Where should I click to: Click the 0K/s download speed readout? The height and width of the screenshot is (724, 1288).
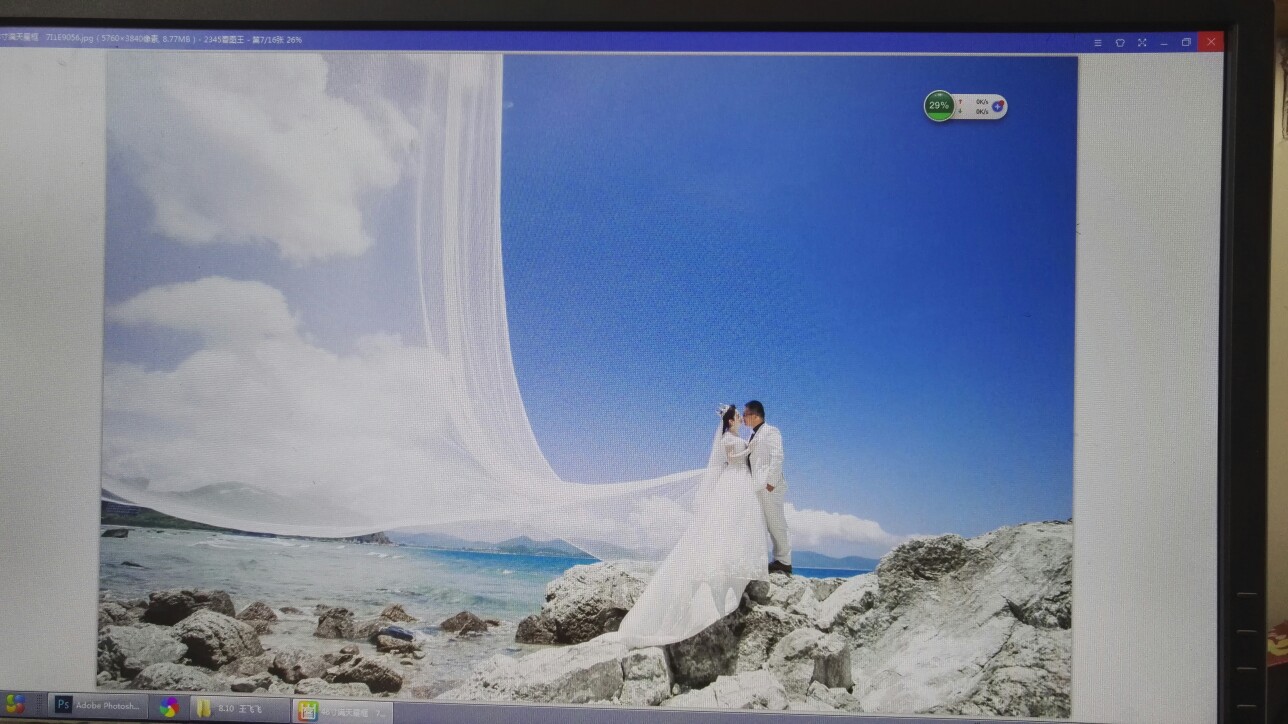click(x=982, y=111)
